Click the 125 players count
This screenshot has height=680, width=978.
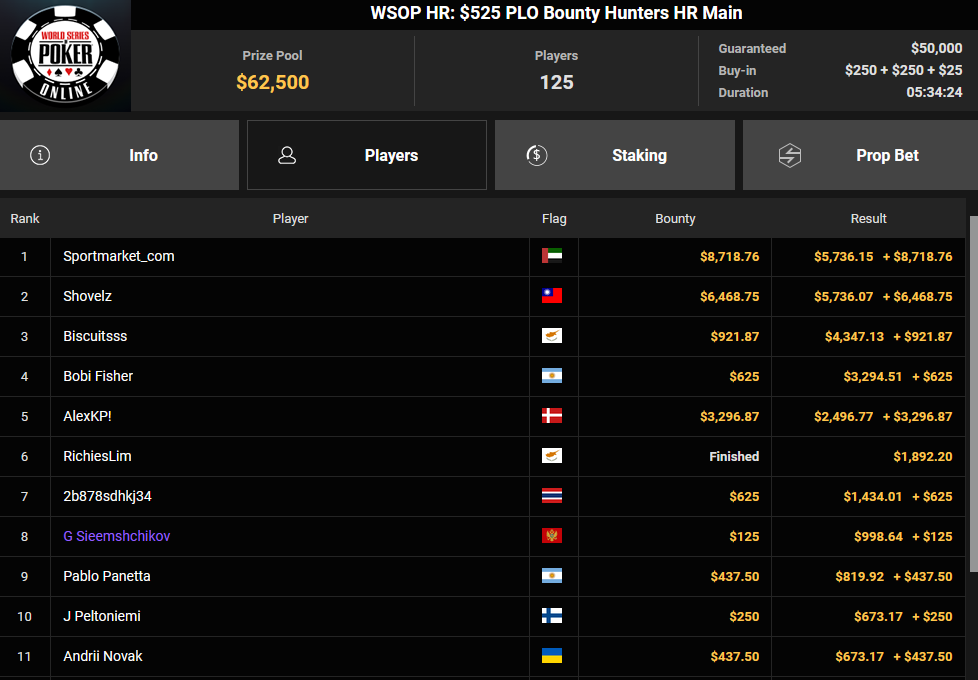[556, 82]
